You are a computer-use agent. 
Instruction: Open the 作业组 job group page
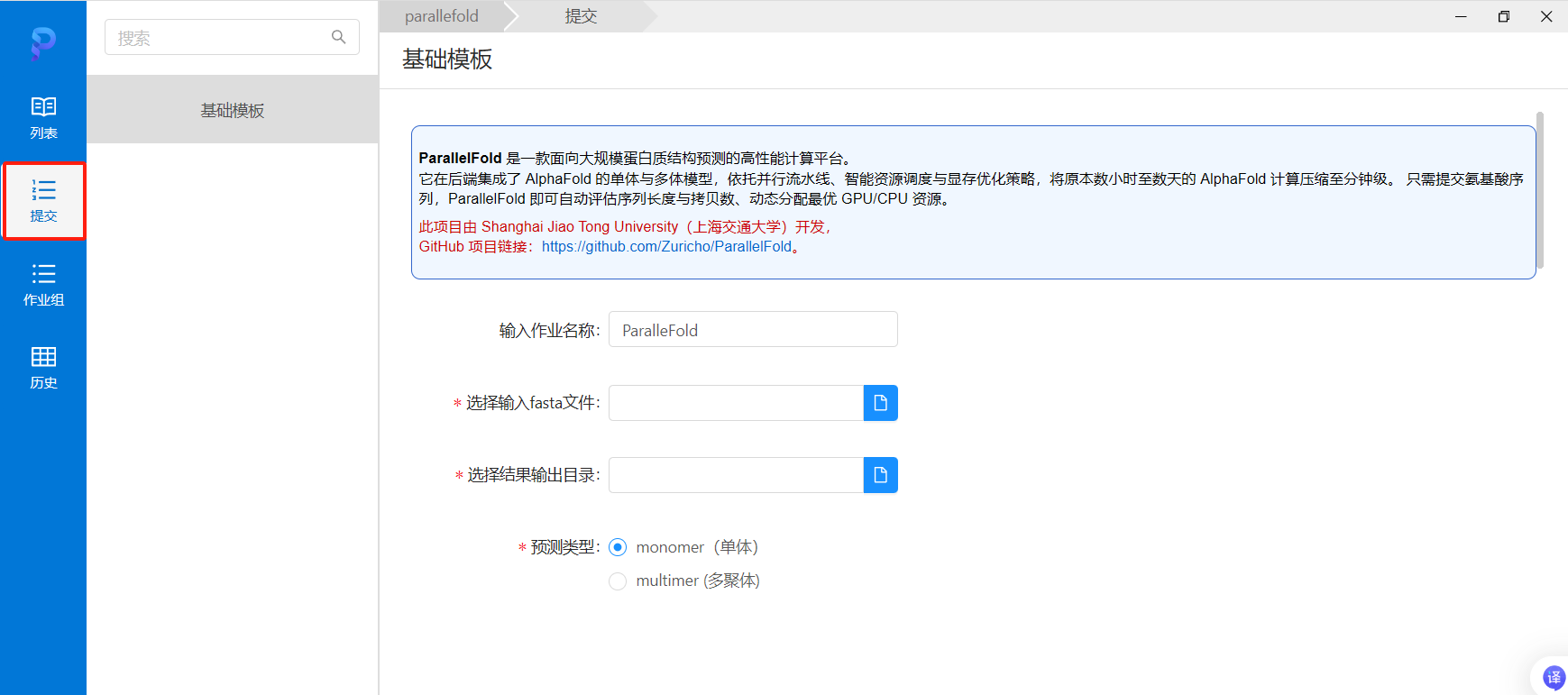[x=43, y=285]
